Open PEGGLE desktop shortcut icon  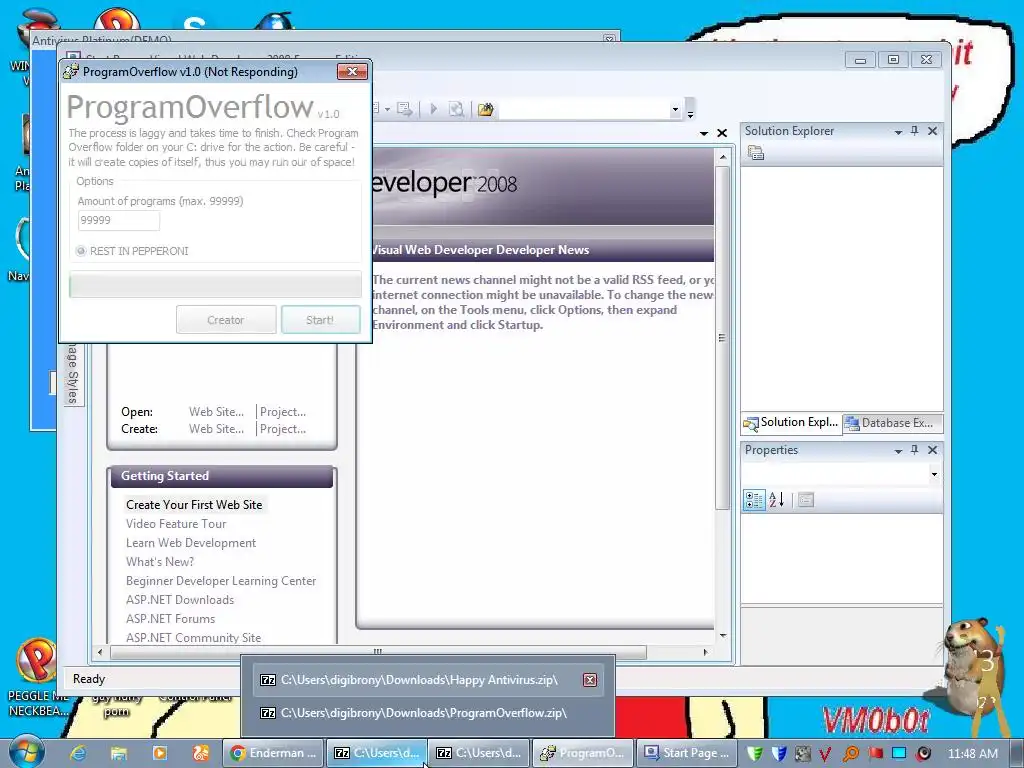click(37, 661)
